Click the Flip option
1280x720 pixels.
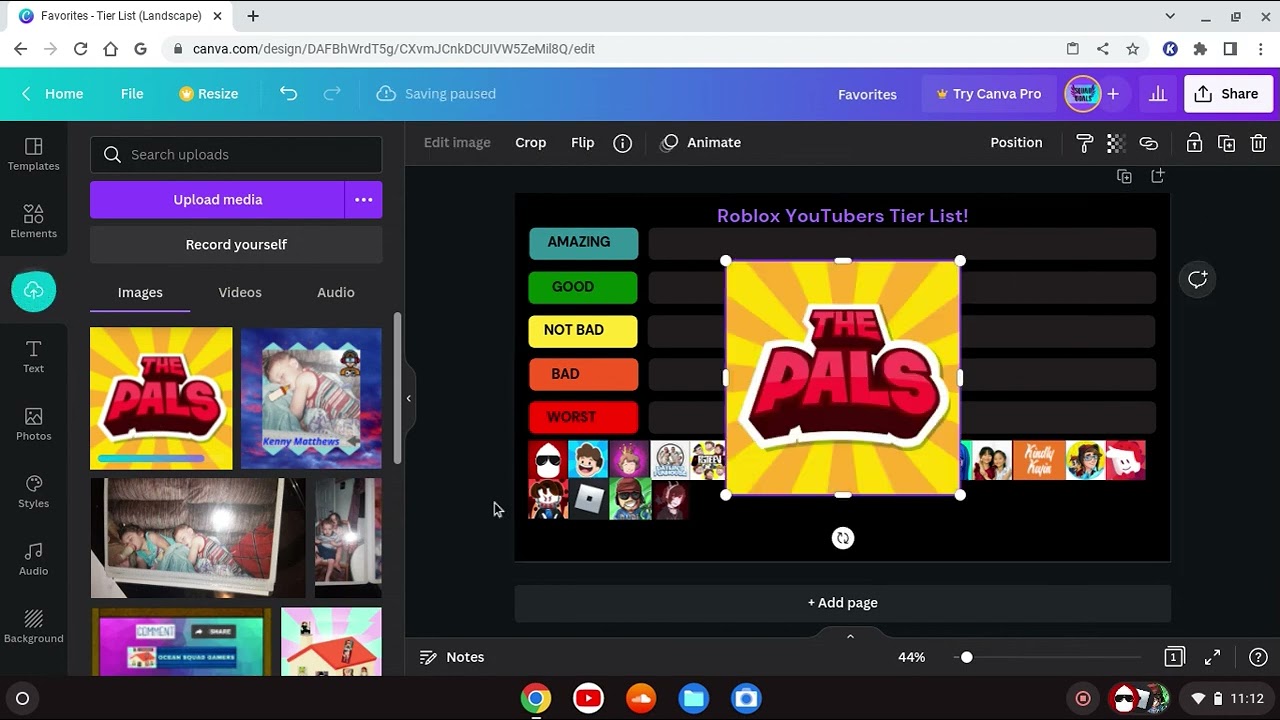583,143
